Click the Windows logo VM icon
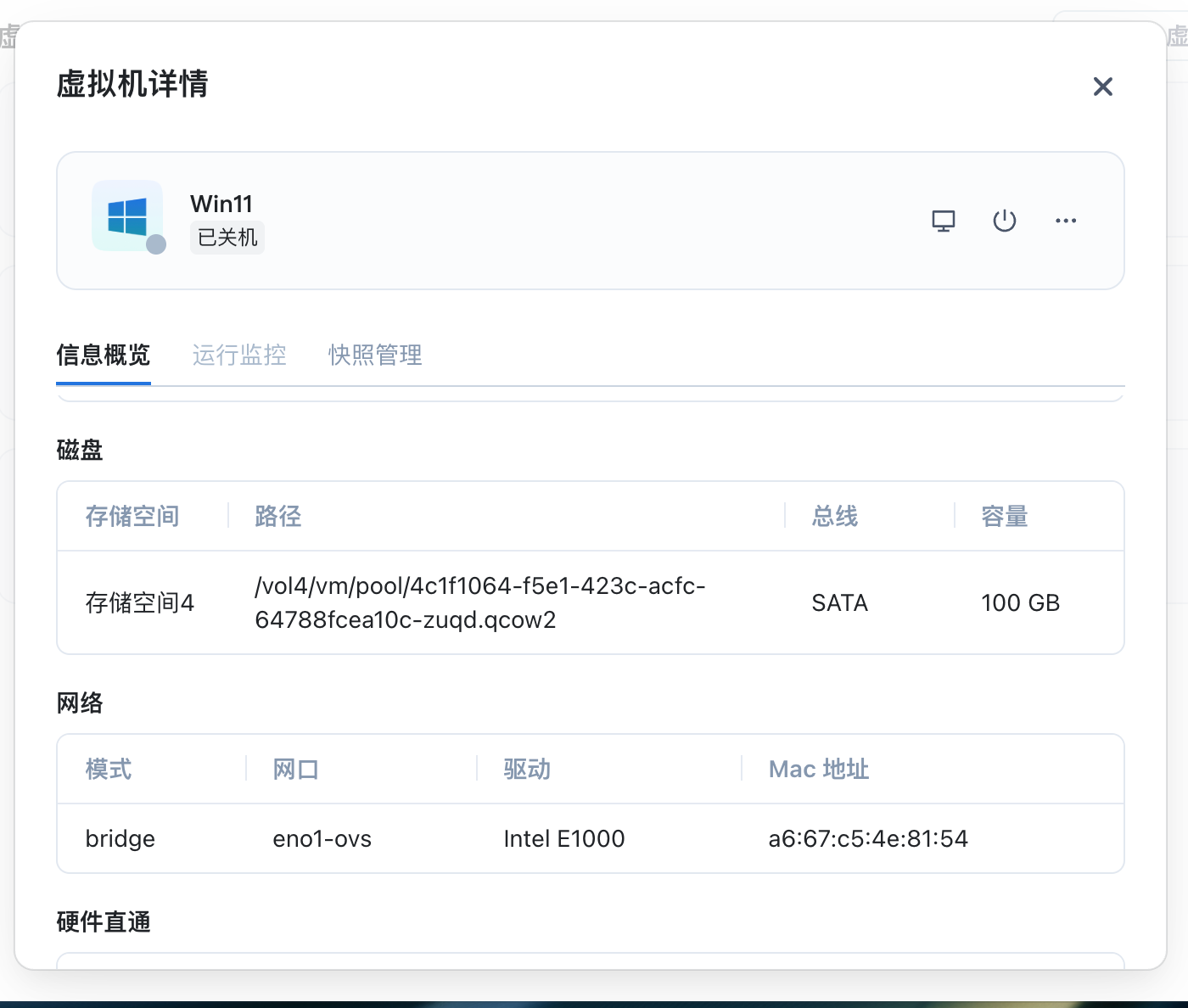 coord(127,216)
